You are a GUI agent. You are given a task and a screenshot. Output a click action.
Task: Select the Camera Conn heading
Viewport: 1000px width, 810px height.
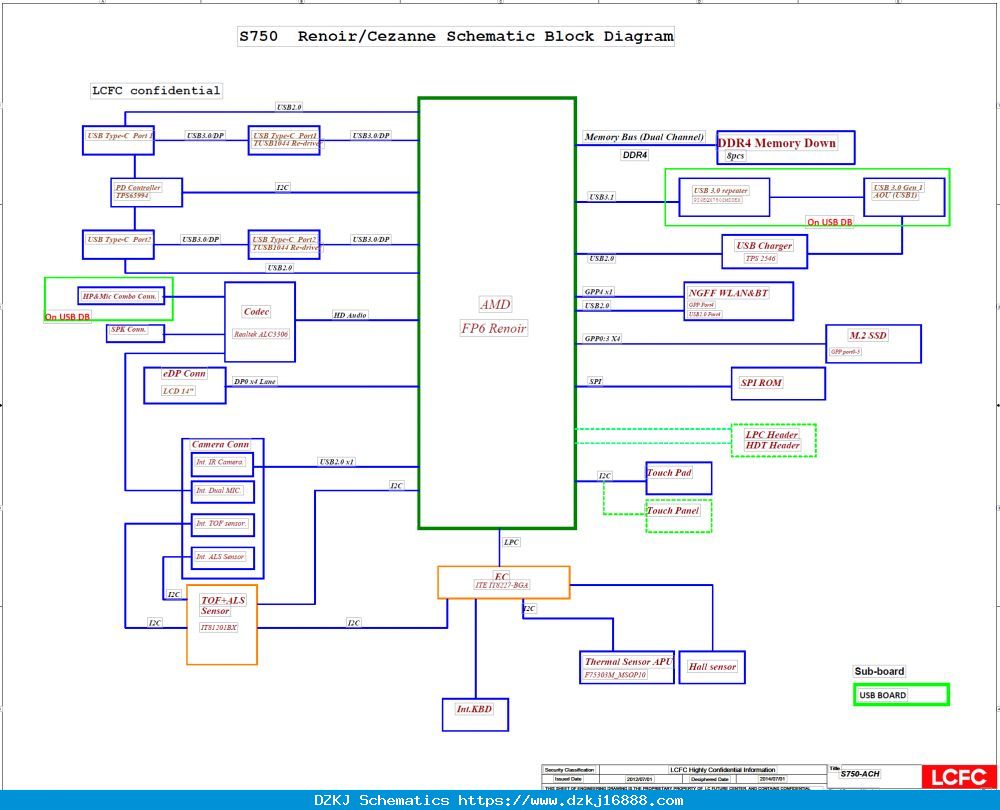(x=221, y=445)
